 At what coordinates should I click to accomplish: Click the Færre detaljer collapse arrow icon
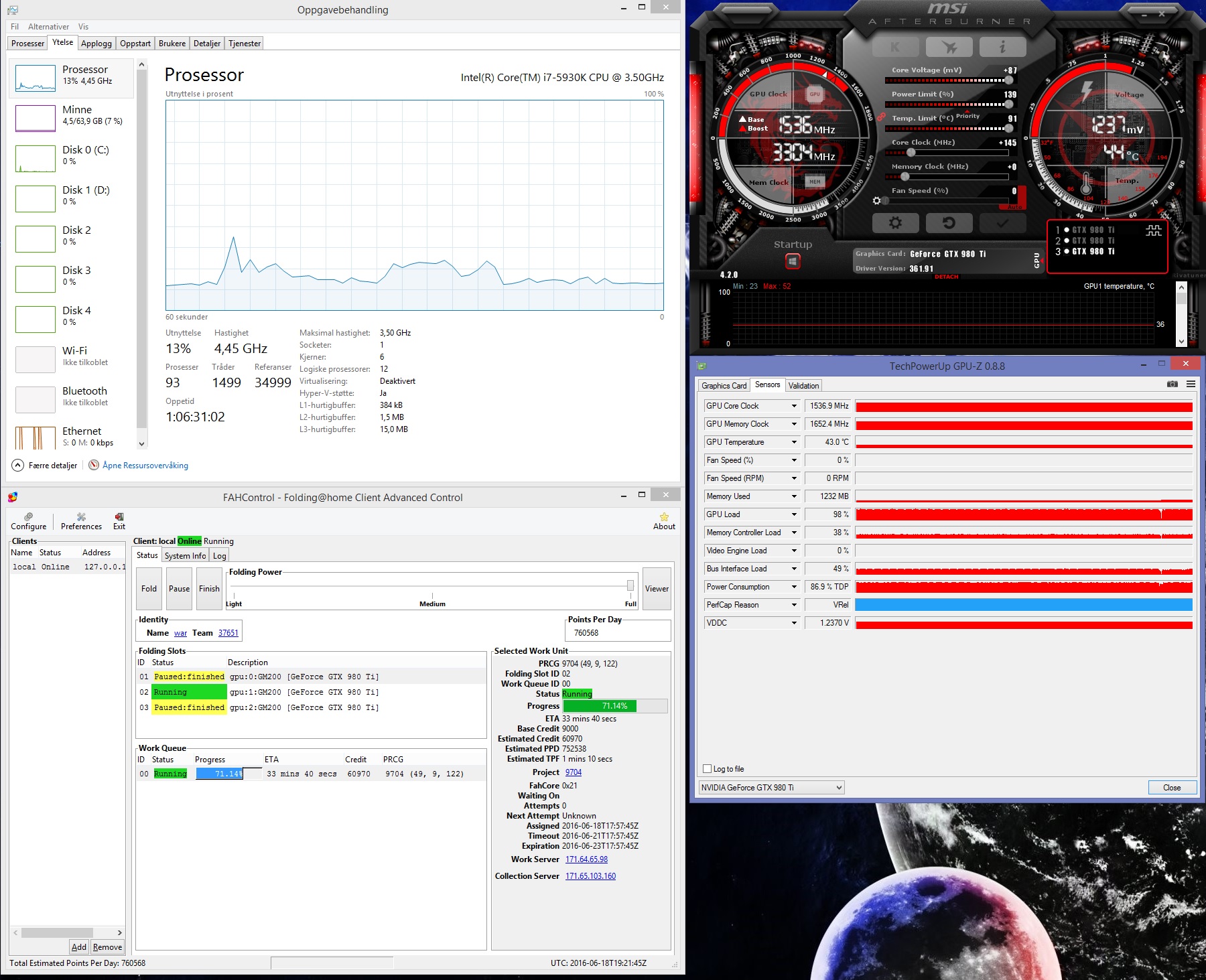17,465
